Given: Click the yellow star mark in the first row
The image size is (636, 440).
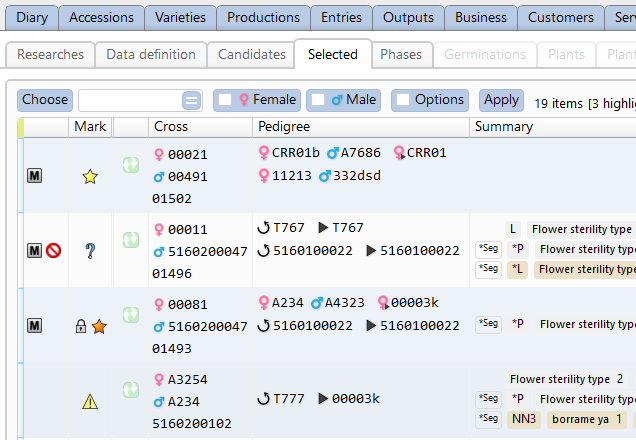Looking at the screenshot, I should pos(90,176).
